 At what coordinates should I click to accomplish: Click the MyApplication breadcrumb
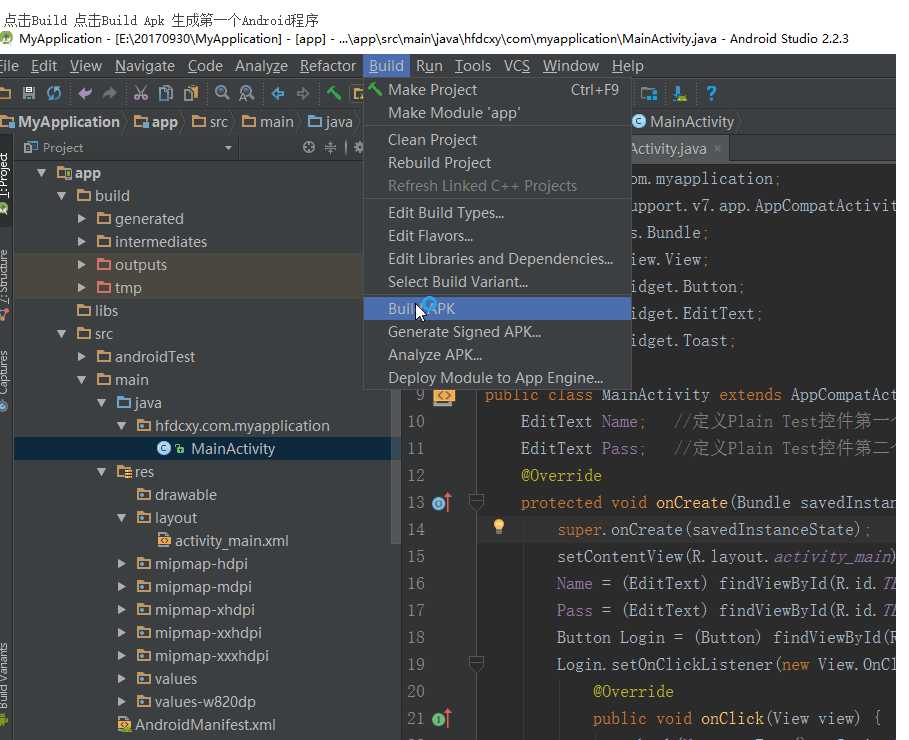click(x=60, y=122)
